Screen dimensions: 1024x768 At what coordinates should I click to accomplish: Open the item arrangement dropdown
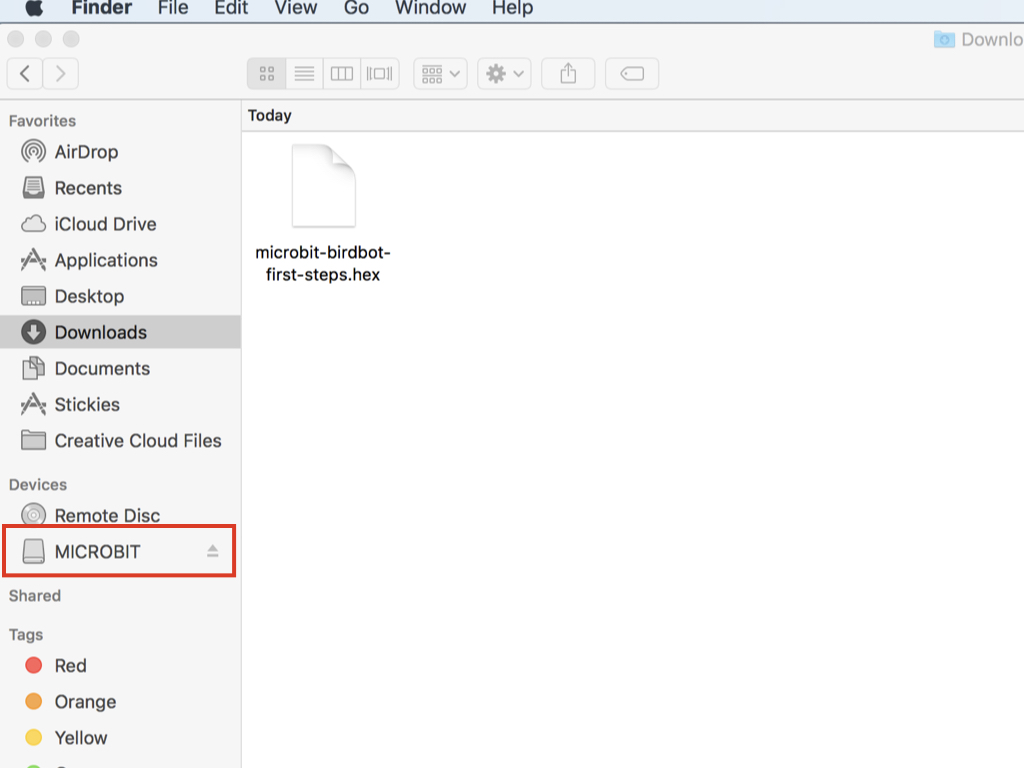click(440, 73)
